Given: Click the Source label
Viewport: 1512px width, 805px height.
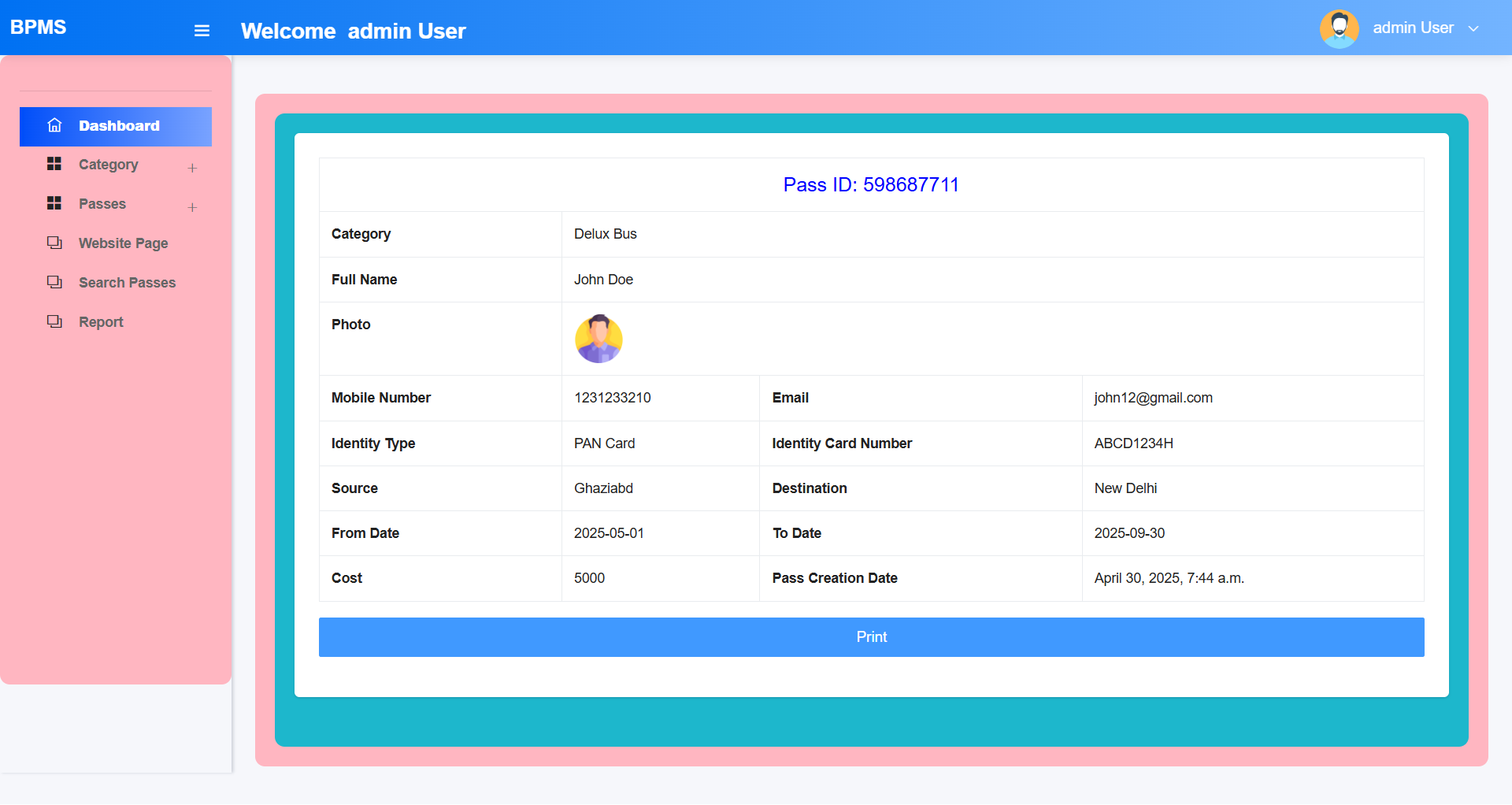Looking at the screenshot, I should tap(354, 488).
